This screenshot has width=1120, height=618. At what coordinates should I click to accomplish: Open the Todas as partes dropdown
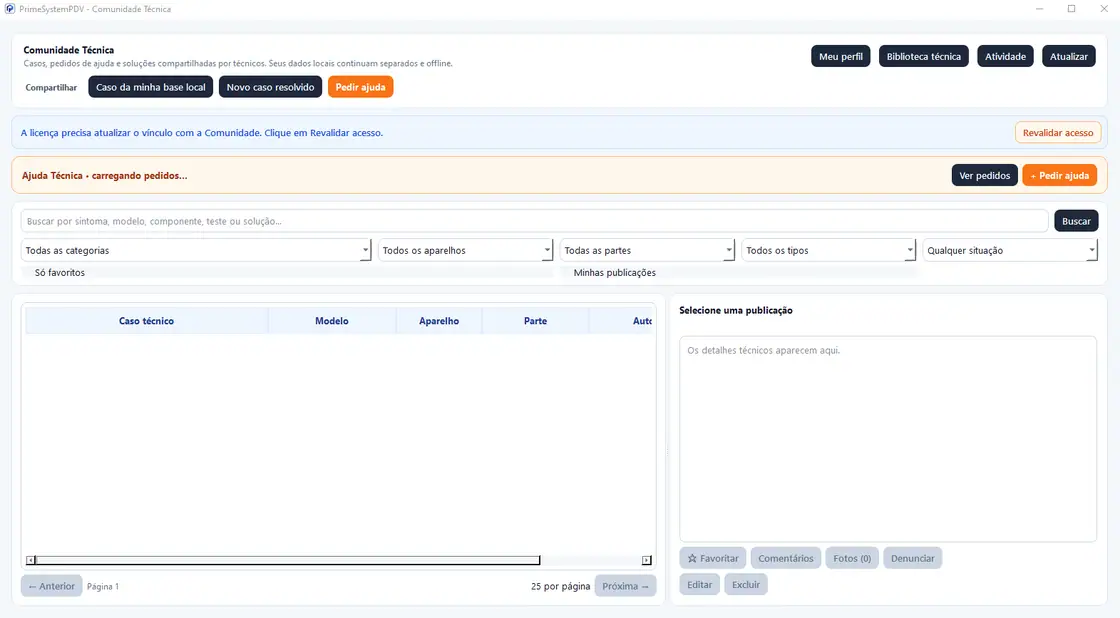[x=647, y=250]
